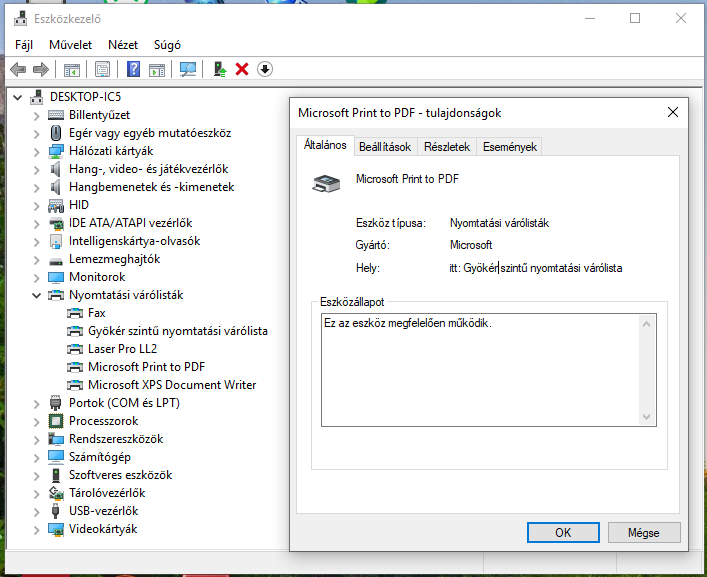Screen dimensions: 707x577
Task: Click the status box scroll up arrow
Action: (646, 324)
